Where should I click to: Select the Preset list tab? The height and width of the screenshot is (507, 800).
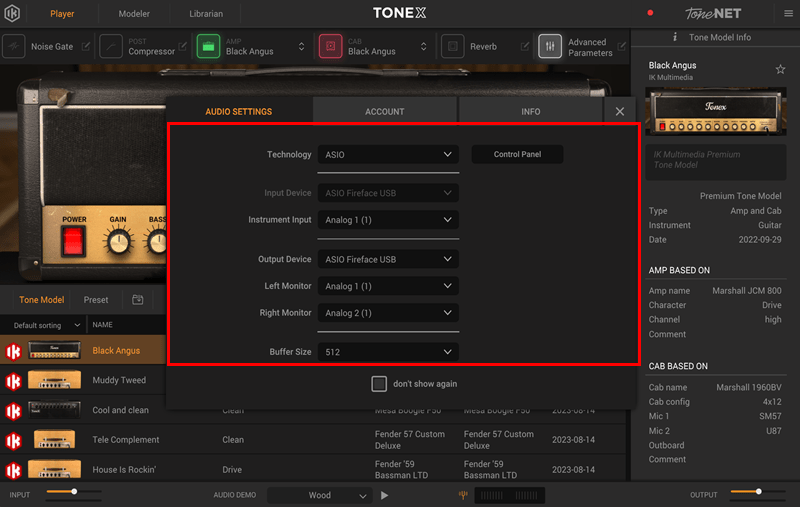tap(96, 300)
